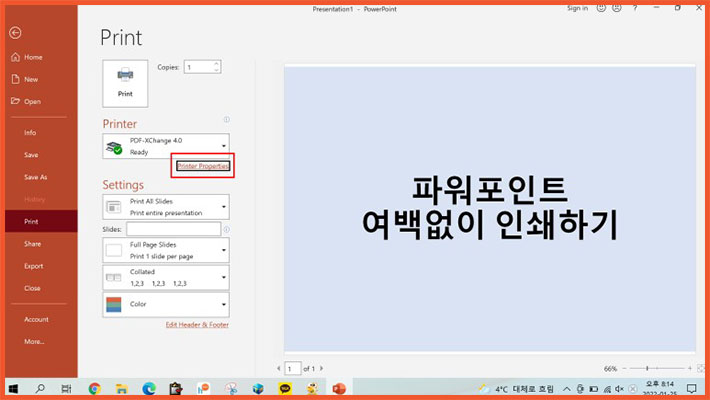Click the zoom in plus button

tap(689, 368)
